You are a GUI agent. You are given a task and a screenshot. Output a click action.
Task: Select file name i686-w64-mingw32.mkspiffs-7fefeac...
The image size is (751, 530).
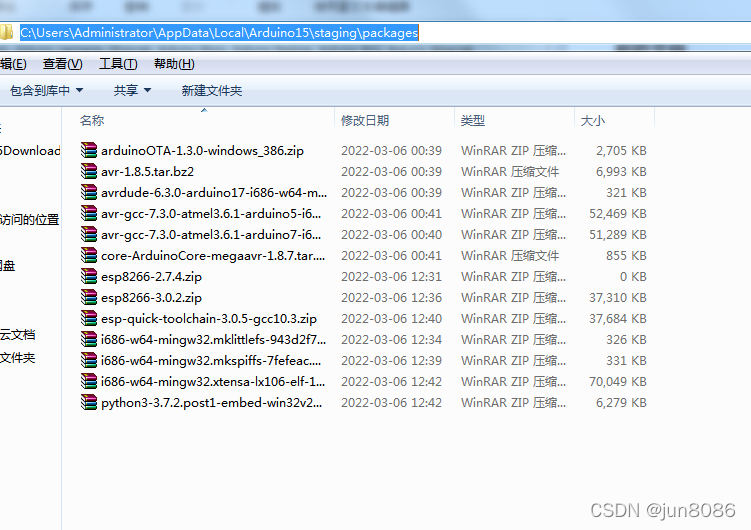pyautogui.click(x=211, y=361)
